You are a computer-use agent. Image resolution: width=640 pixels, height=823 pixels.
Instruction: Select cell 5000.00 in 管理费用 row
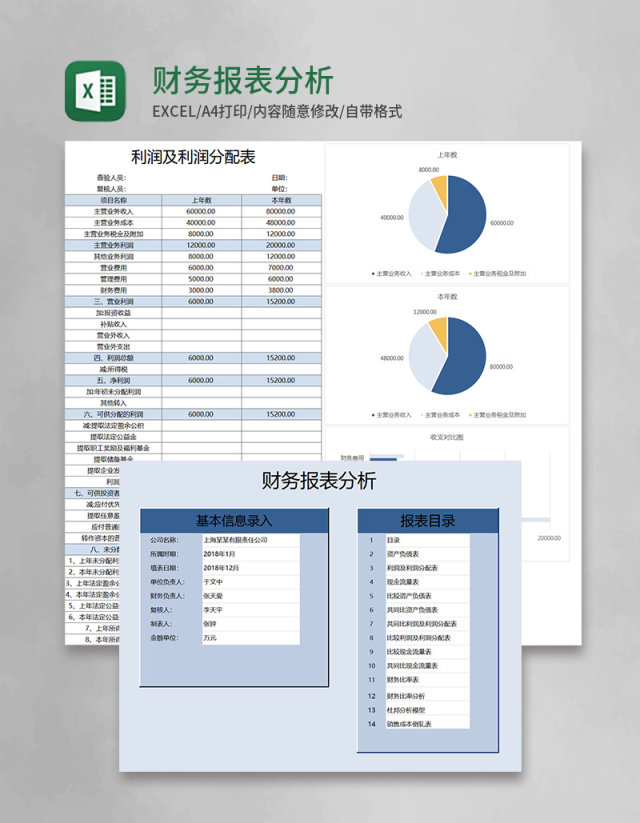click(x=202, y=279)
